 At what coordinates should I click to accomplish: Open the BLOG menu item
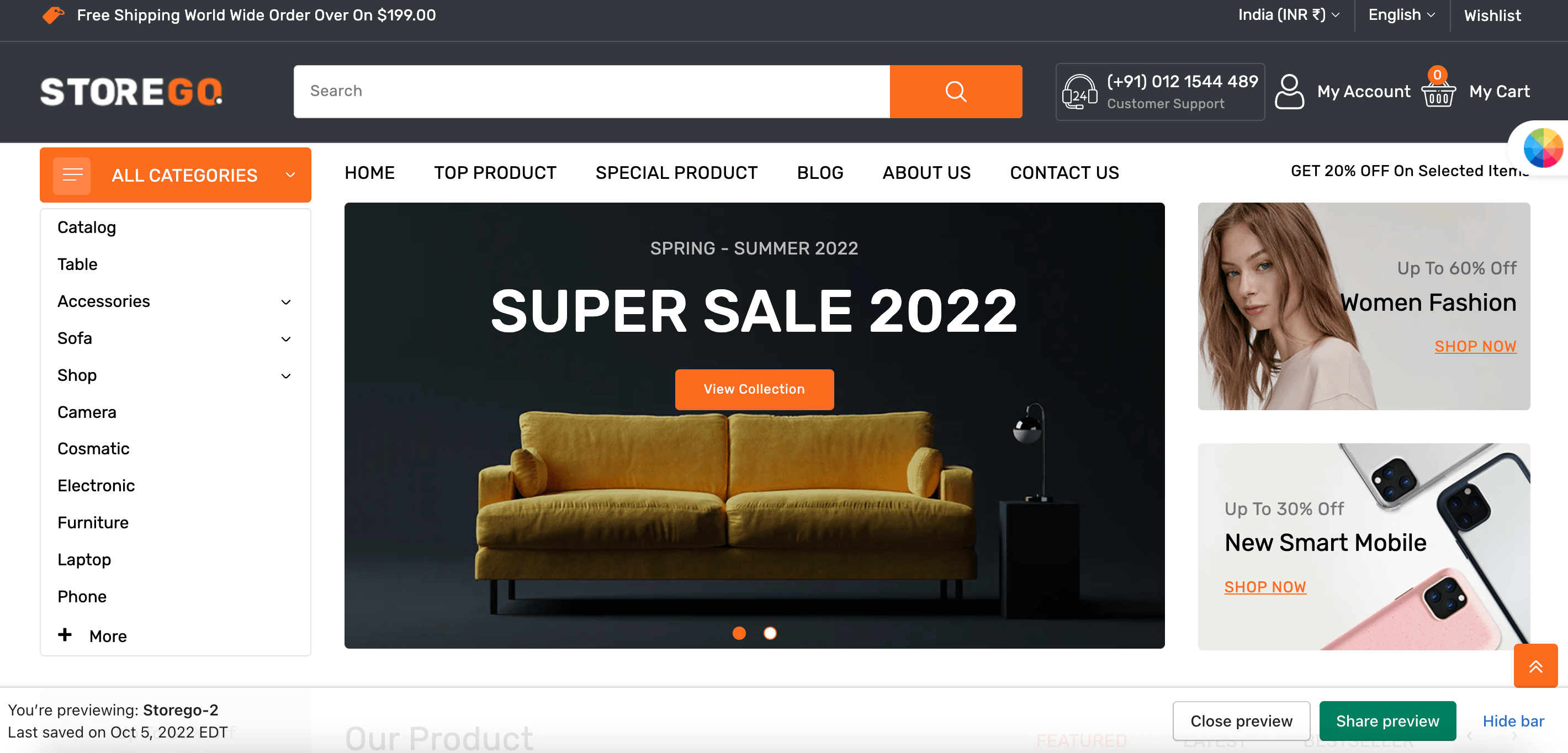click(820, 172)
